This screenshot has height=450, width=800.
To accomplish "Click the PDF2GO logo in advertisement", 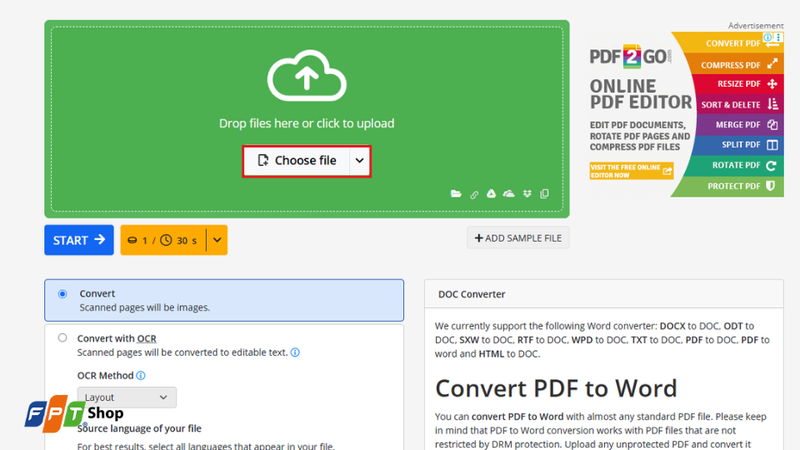I will (631, 56).
